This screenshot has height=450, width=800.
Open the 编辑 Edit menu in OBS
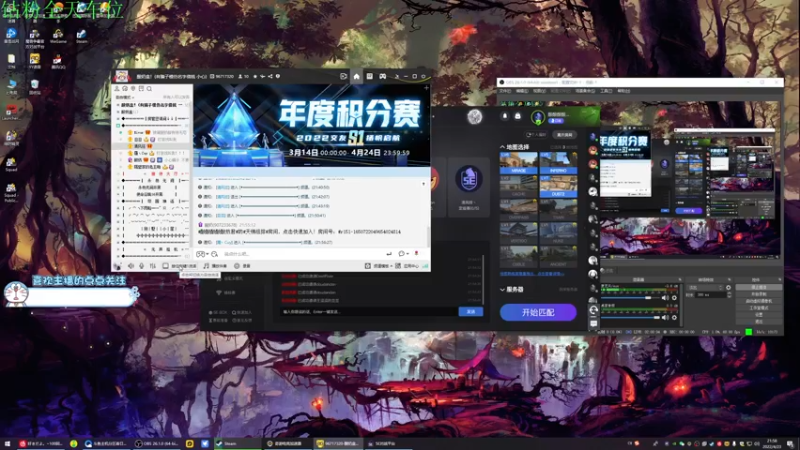coord(522,91)
